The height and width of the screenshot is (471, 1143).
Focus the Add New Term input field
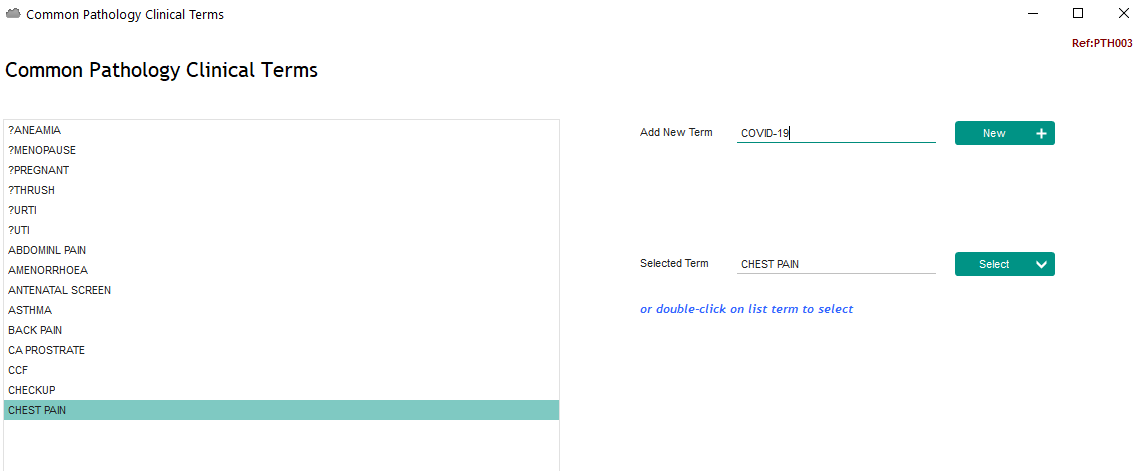(836, 133)
